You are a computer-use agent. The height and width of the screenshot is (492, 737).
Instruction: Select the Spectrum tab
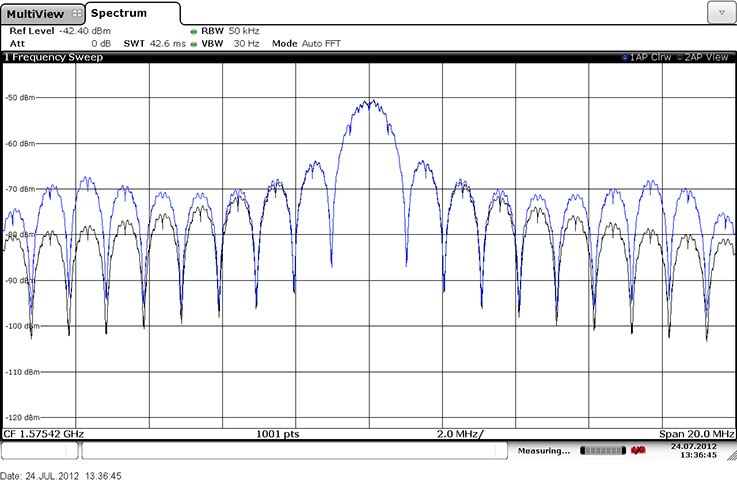120,13
